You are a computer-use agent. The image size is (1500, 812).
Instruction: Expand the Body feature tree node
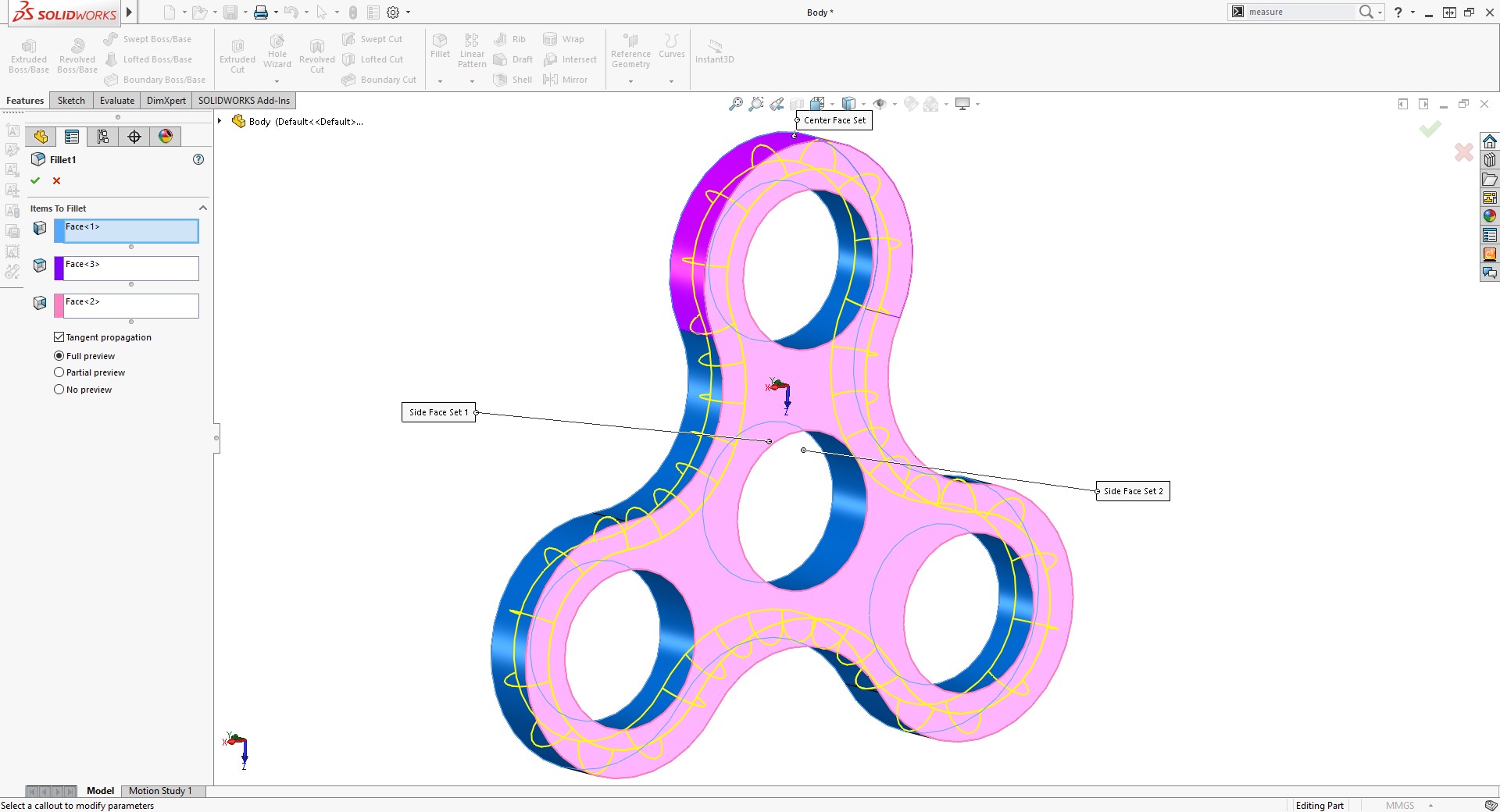point(219,121)
